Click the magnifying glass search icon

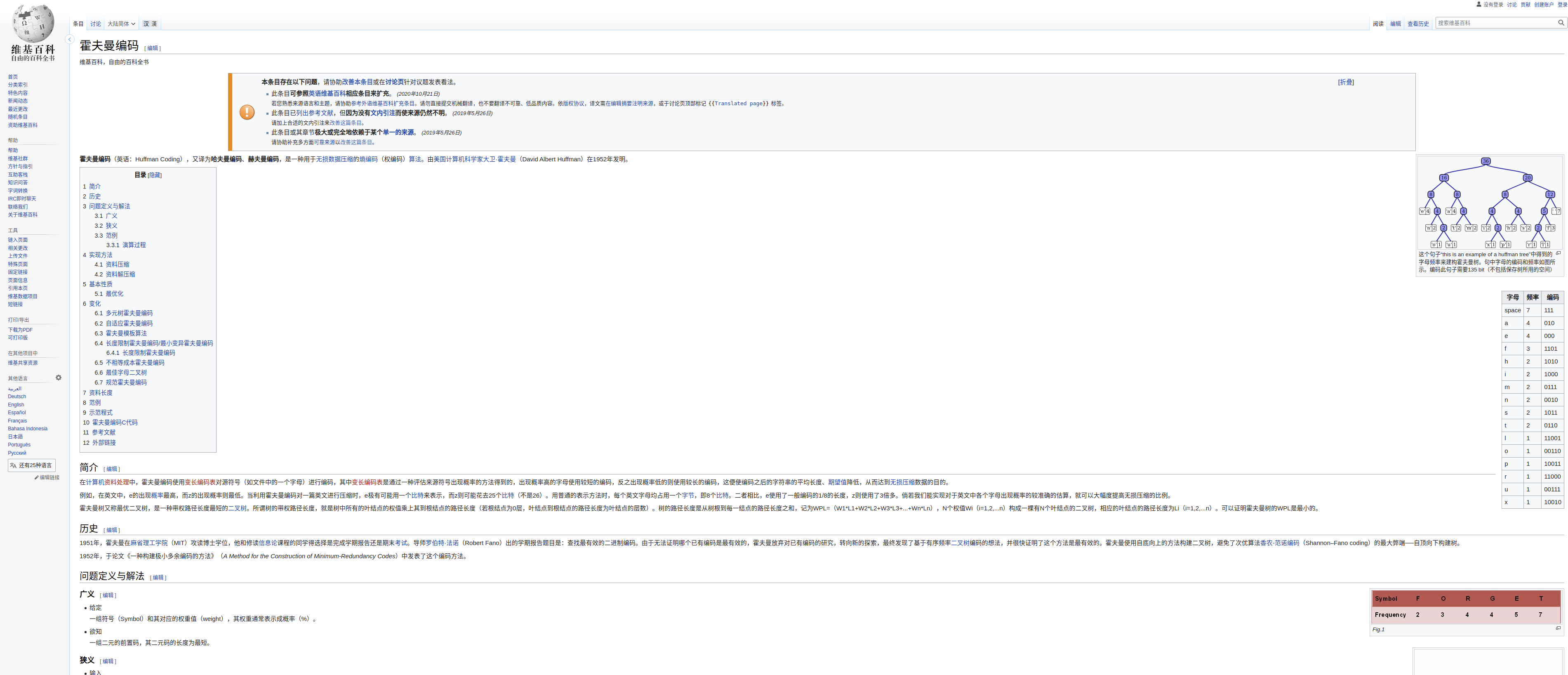1561,23
